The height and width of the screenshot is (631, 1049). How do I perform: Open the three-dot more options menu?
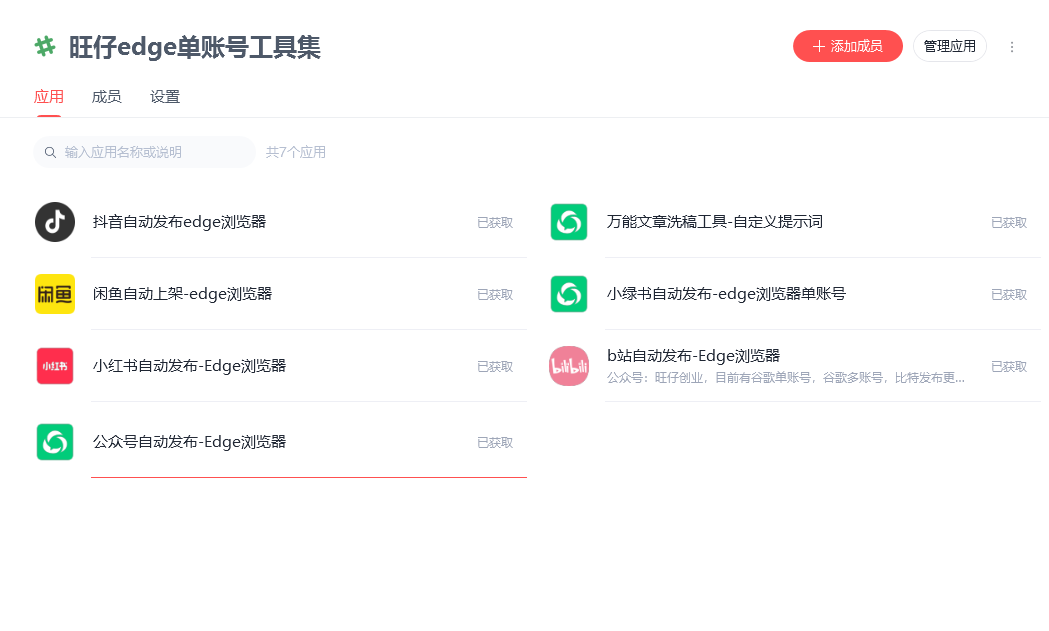(x=1012, y=47)
